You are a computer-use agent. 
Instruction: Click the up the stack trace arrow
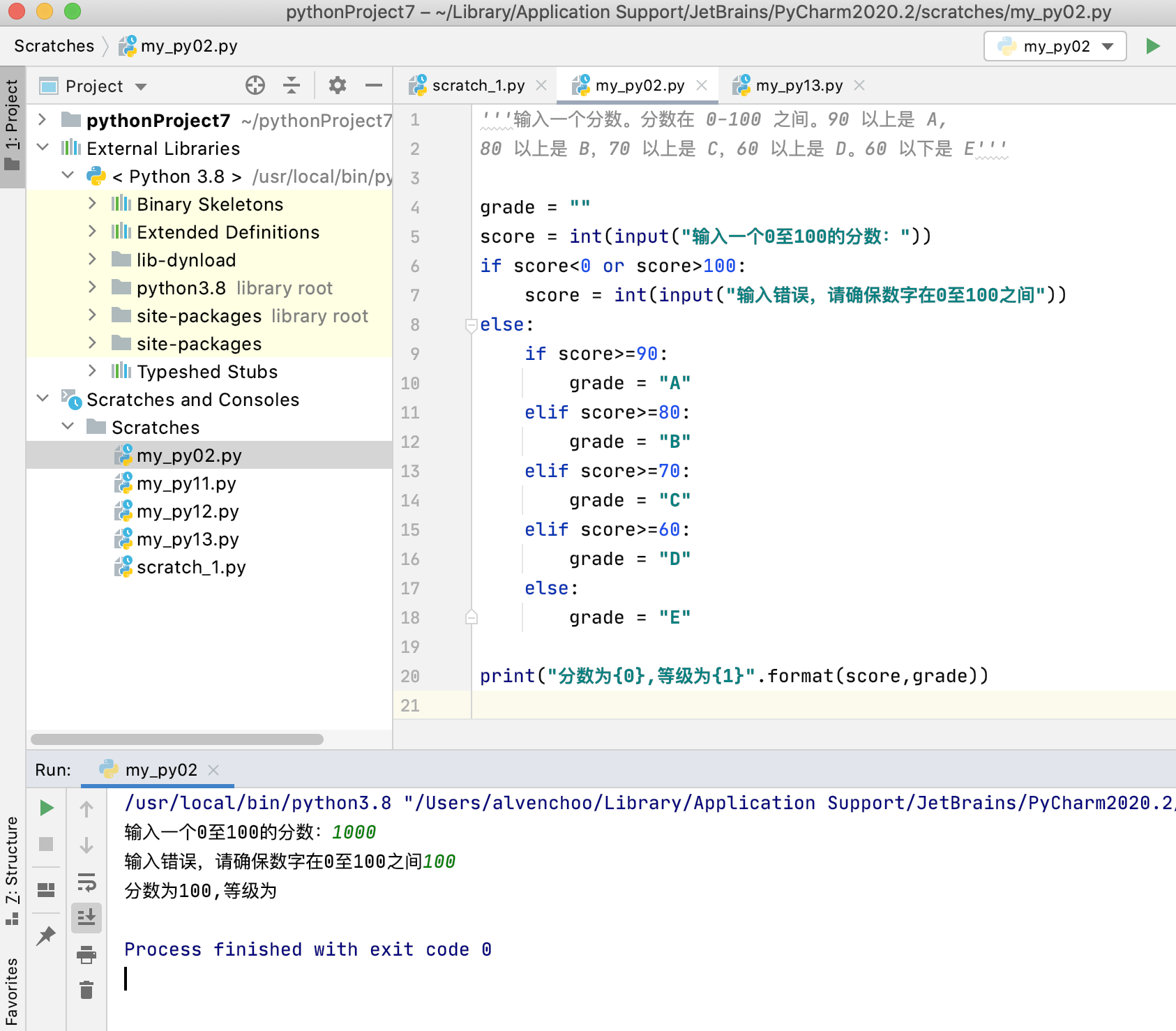tap(86, 808)
